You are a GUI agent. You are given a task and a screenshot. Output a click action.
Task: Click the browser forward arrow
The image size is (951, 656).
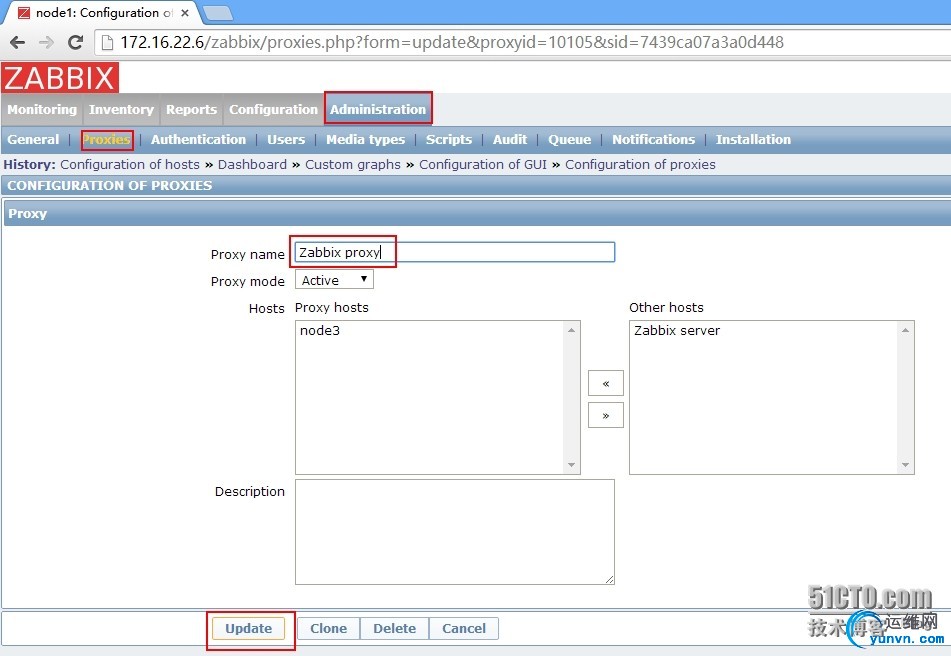[x=47, y=42]
